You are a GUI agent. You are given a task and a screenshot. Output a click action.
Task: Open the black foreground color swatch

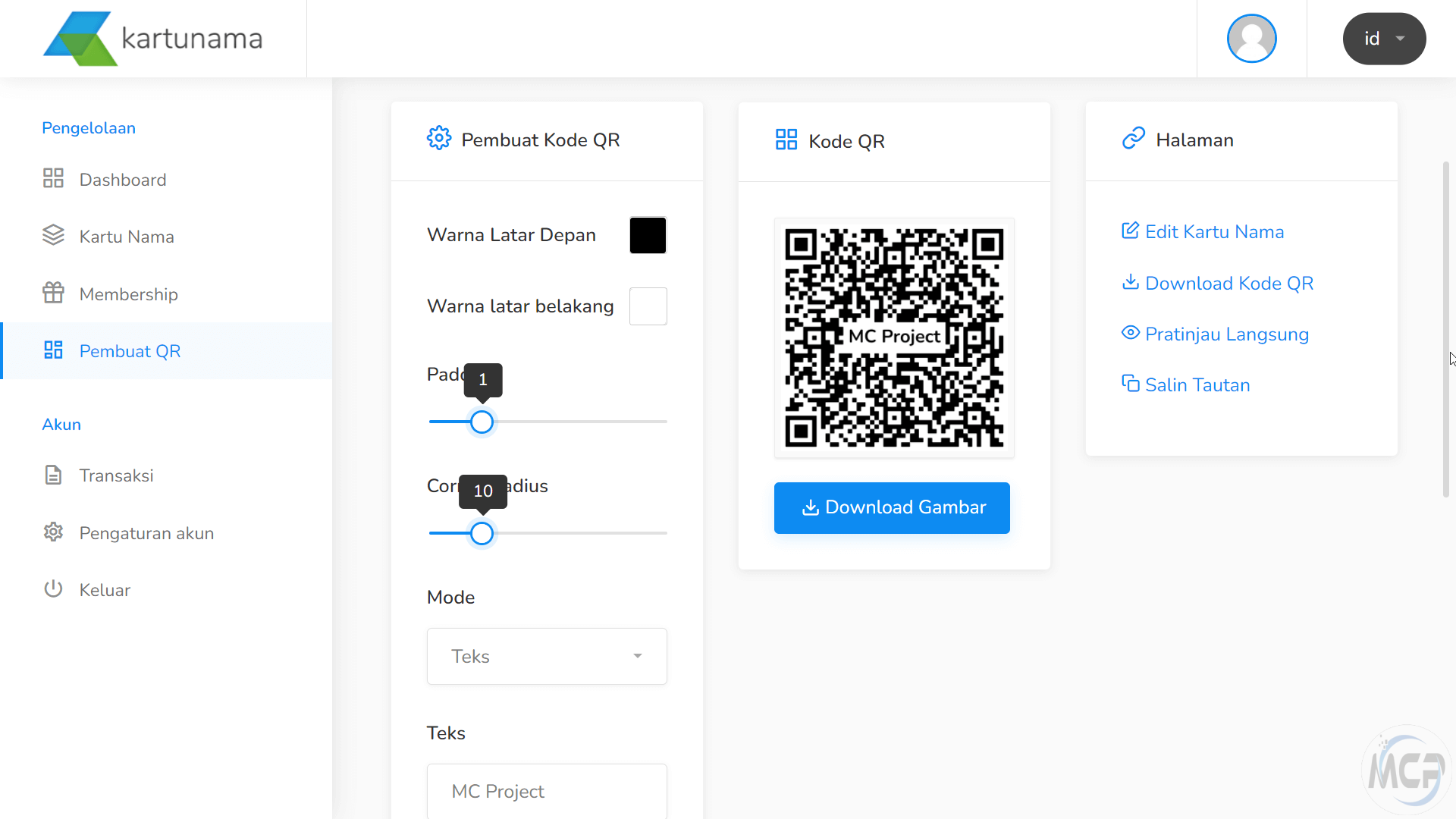648,235
